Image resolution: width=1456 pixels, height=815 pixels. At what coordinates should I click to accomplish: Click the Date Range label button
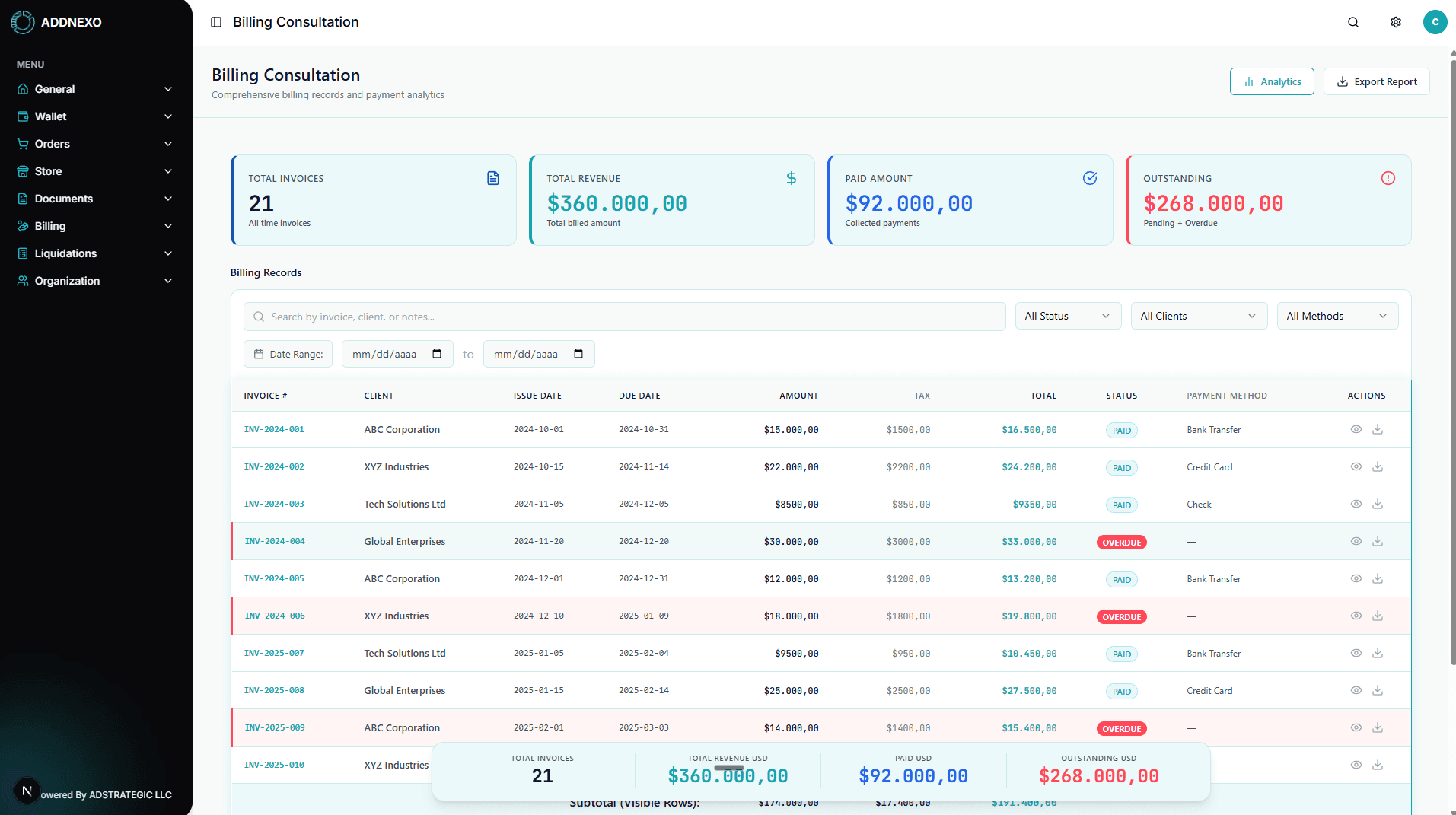[x=288, y=354]
